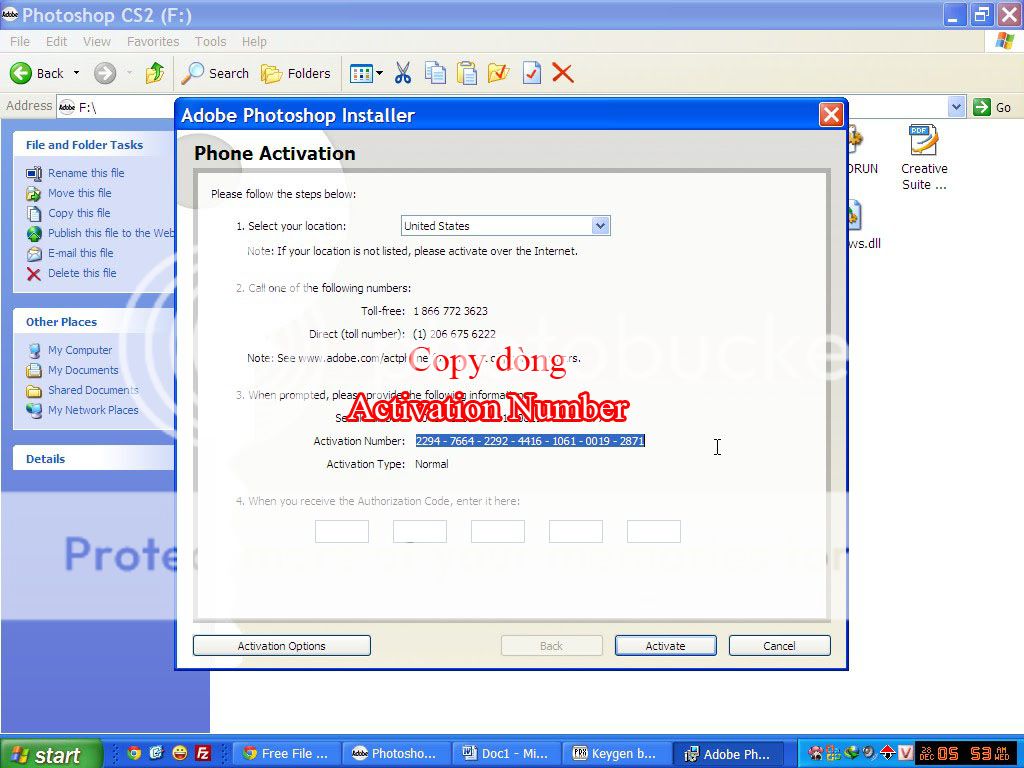
Task: Click the second Authorization Code box
Action: [x=420, y=532]
